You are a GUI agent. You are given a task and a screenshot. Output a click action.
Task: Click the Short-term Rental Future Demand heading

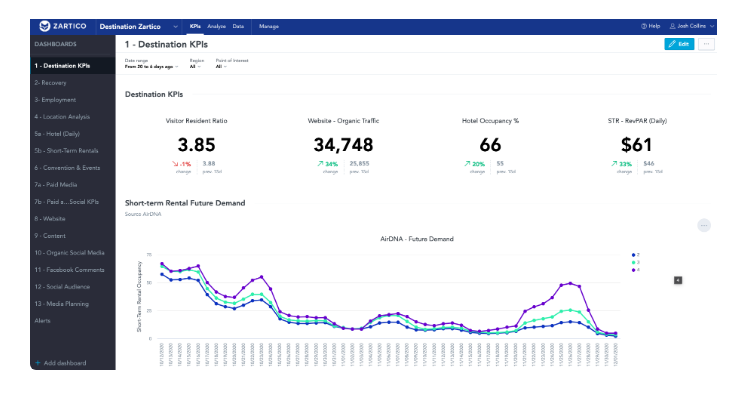tap(185, 203)
